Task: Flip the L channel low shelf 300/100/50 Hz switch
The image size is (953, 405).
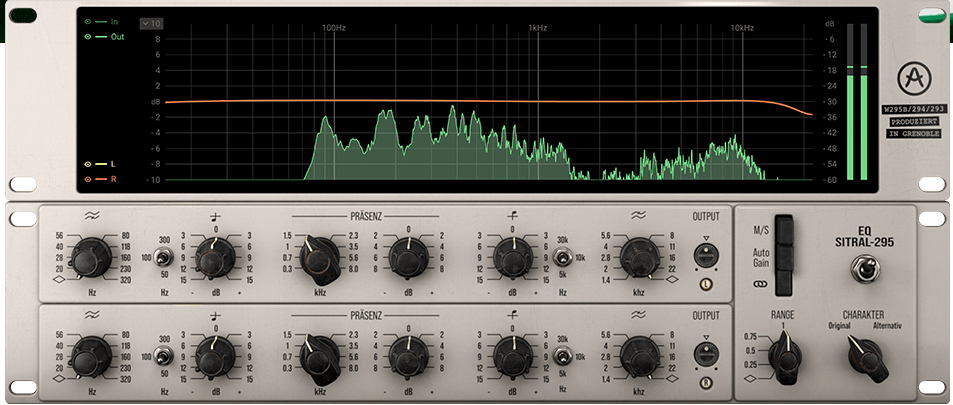Action: [x=162, y=258]
